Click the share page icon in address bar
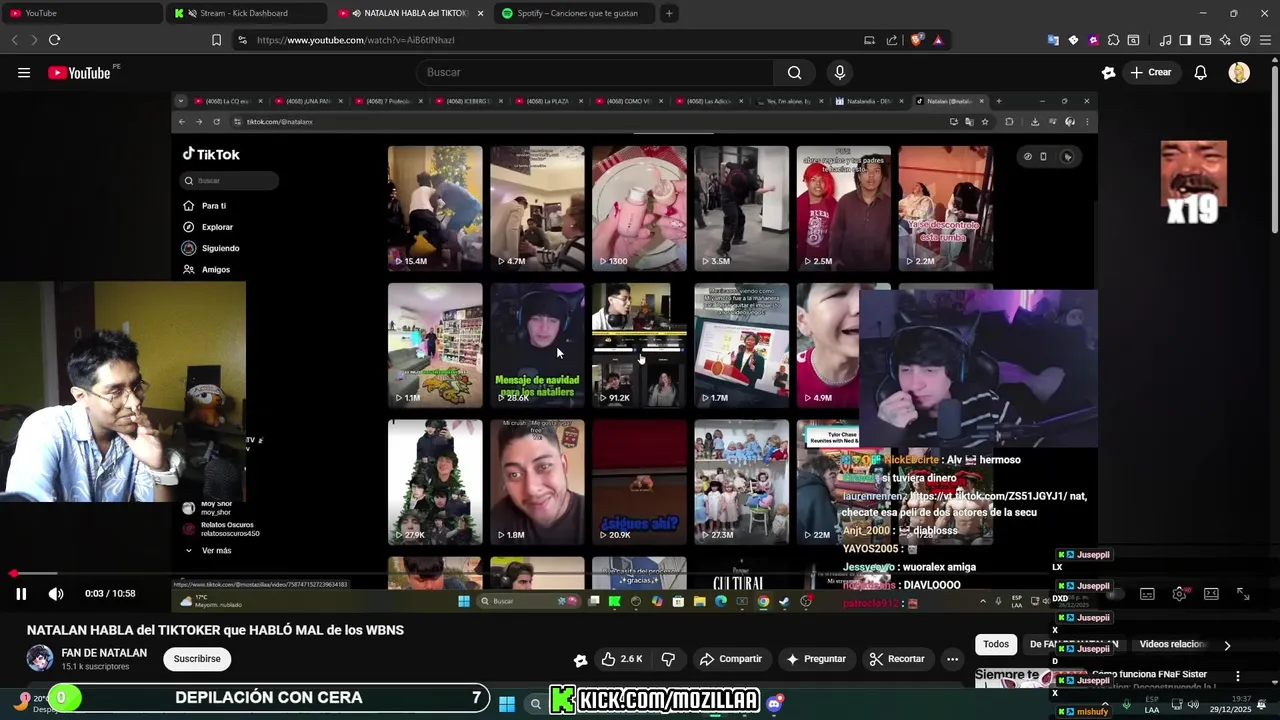The image size is (1280, 720). (x=892, y=40)
